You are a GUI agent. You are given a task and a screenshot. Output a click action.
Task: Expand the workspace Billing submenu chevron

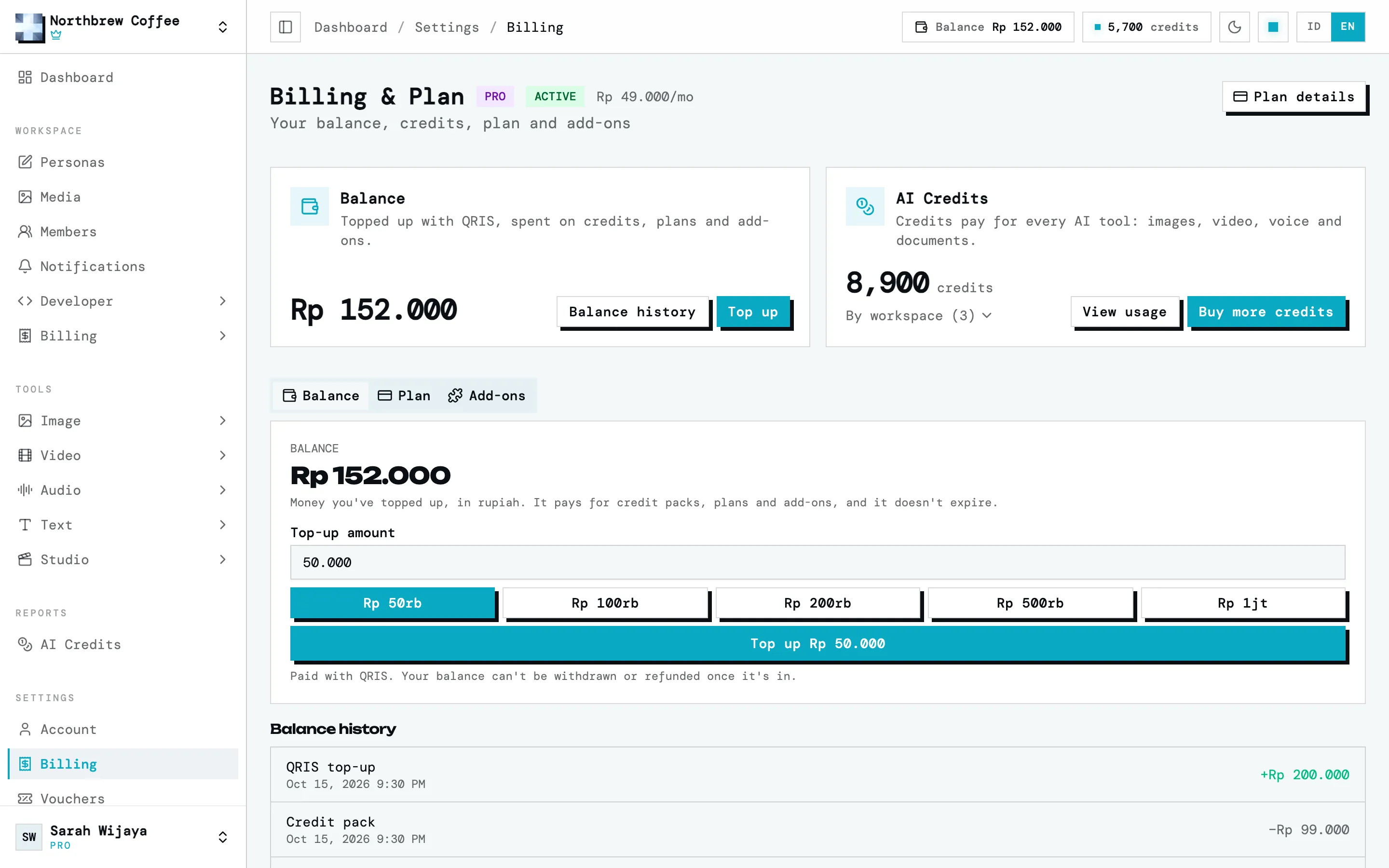point(223,336)
